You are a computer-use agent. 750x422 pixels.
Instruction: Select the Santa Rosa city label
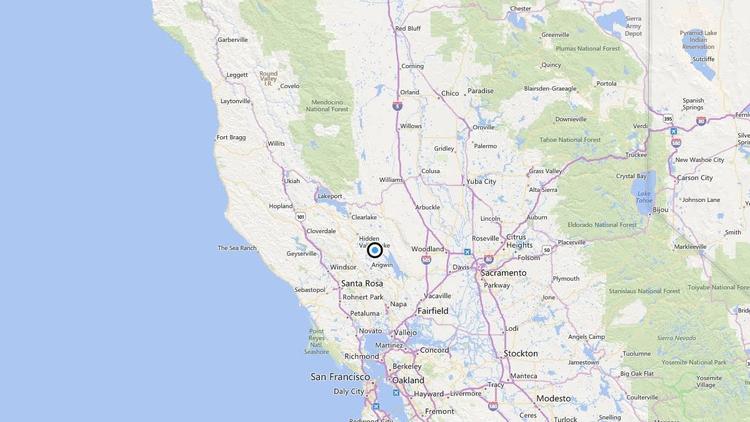[x=362, y=283]
